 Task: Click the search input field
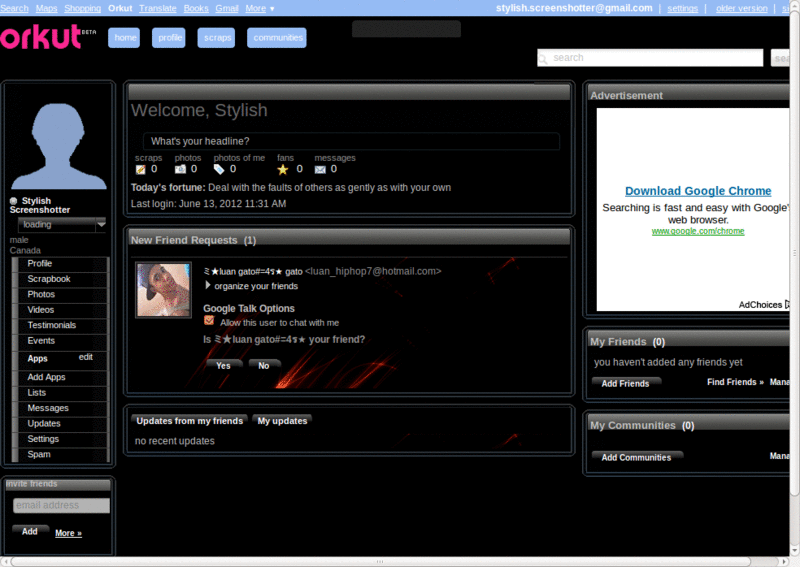(x=650, y=58)
